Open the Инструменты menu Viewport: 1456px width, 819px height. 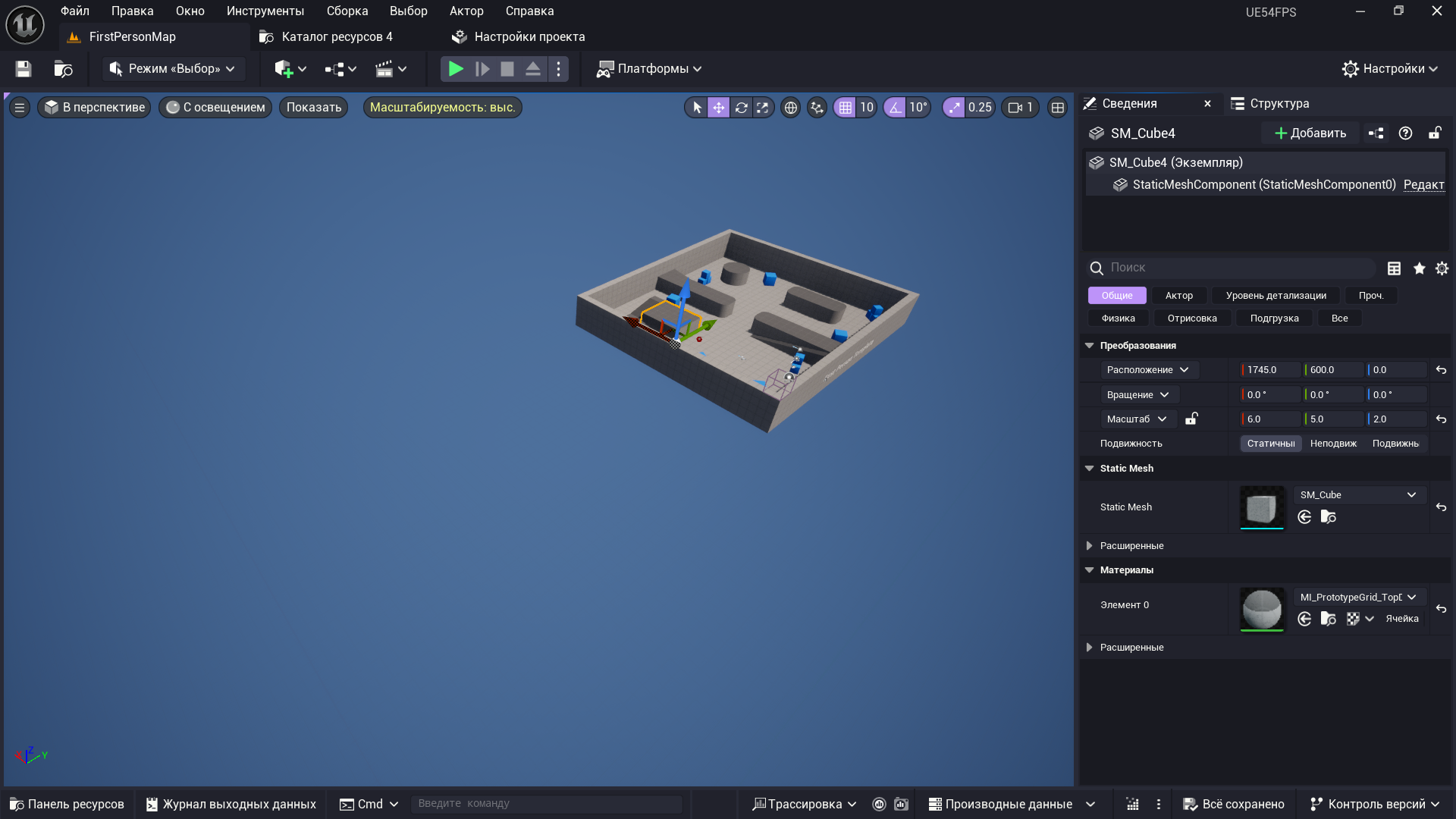click(x=265, y=11)
